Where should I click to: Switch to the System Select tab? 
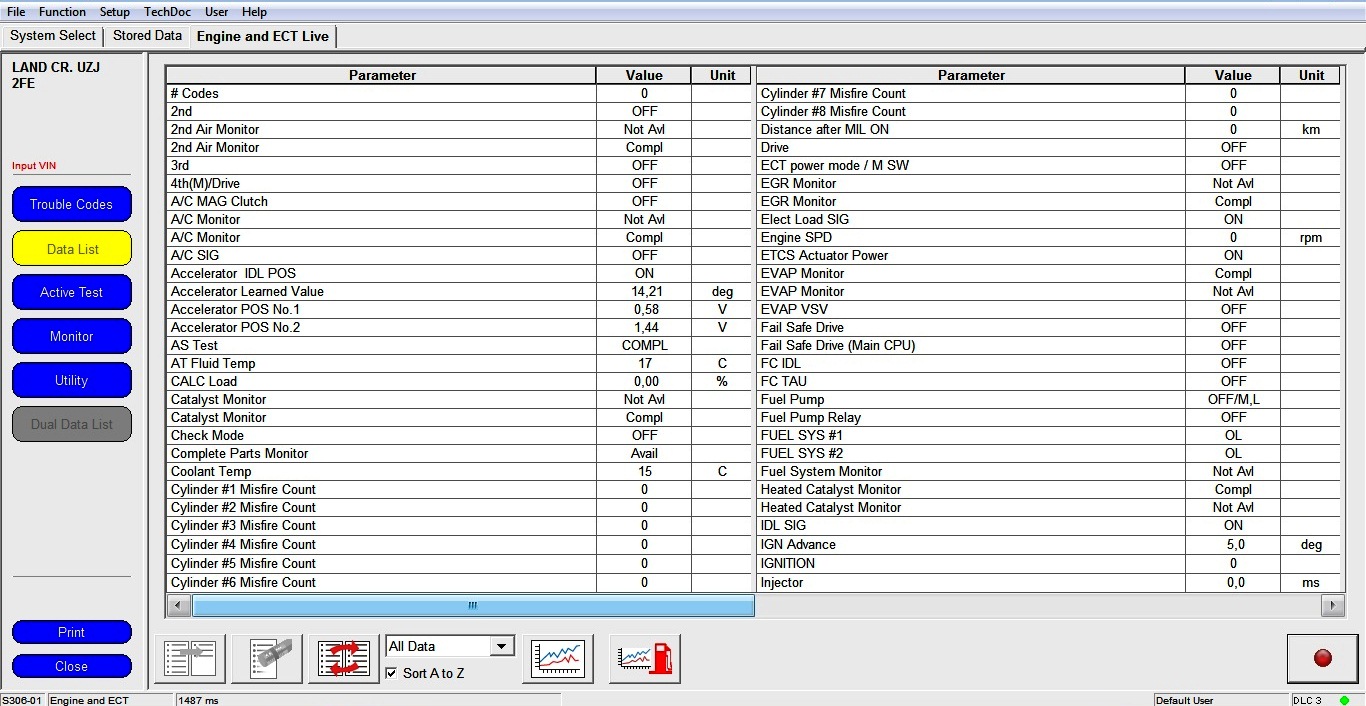pyautogui.click(x=53, y=36)
